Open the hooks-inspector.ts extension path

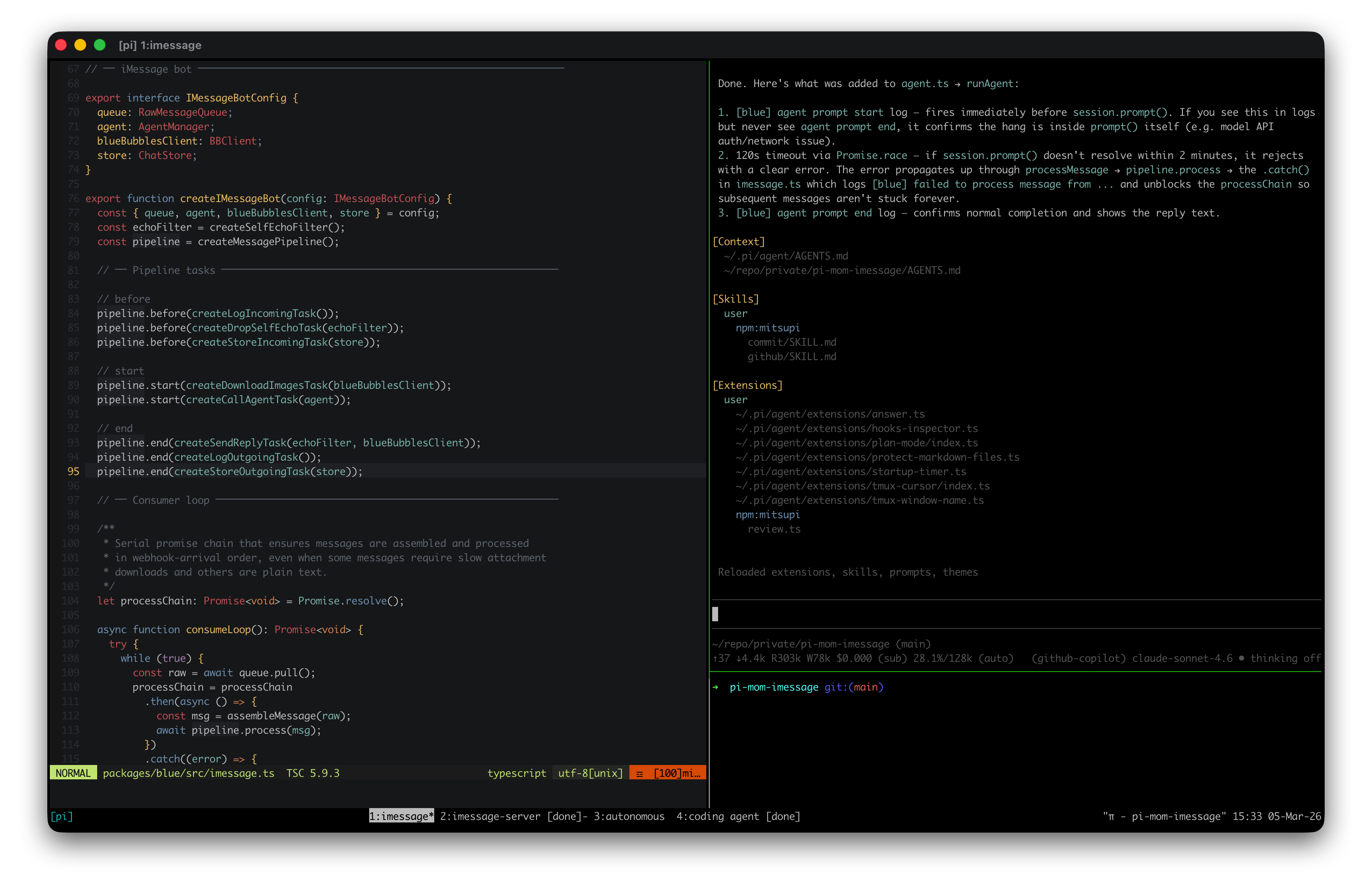click(857, 429)
